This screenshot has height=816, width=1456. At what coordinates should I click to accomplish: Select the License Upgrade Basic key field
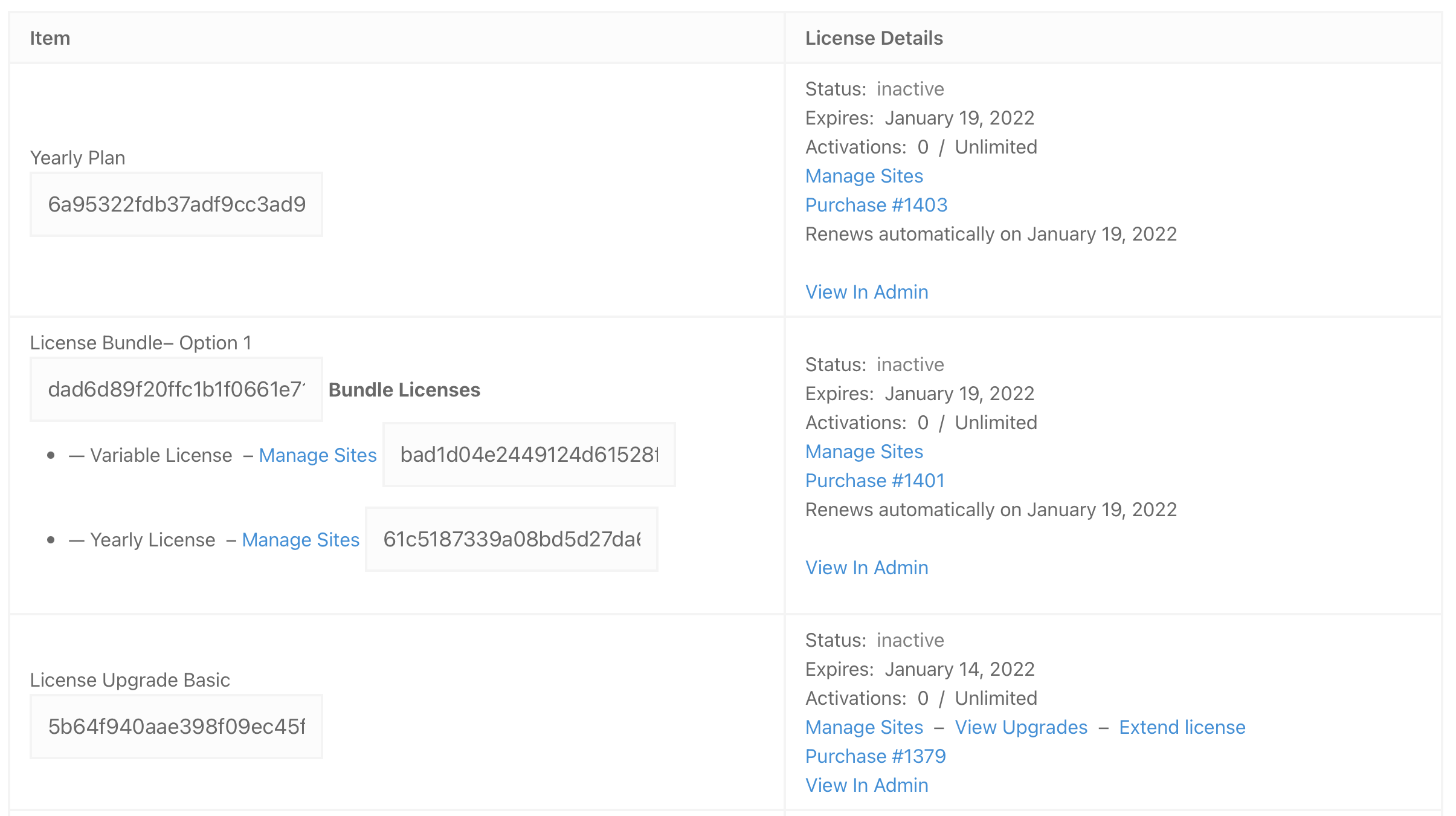coord(176,727)
